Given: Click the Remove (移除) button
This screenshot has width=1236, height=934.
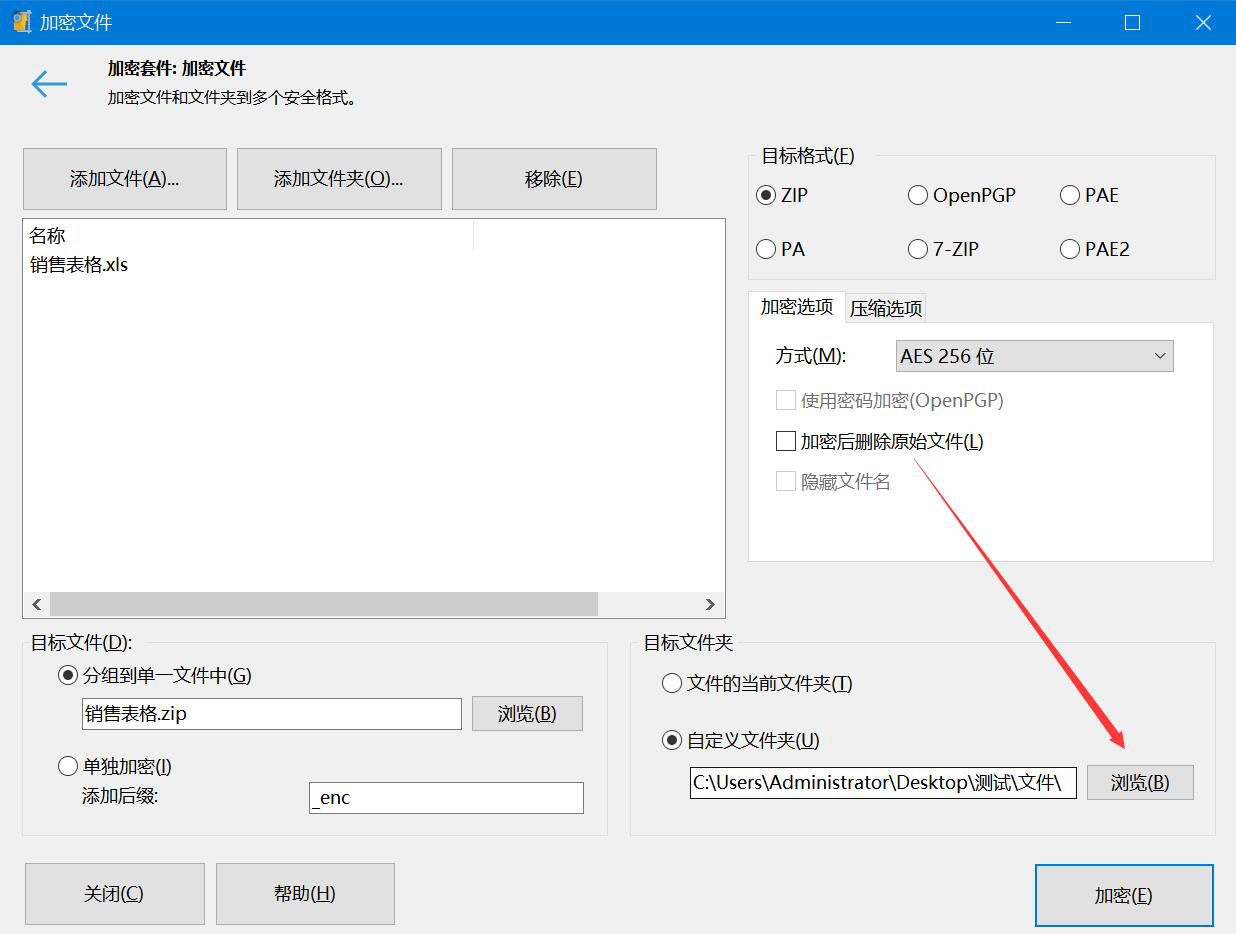Looking at the screenshot, I should (554, 179).
